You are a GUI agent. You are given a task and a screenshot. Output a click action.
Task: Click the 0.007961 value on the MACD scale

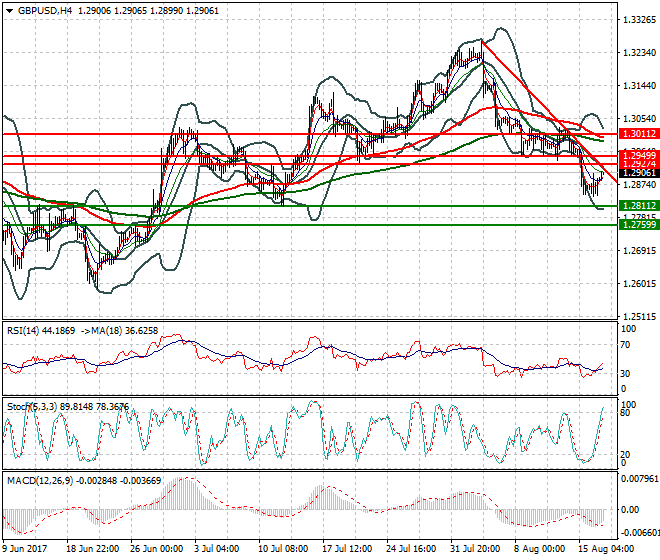coord(639,479)
